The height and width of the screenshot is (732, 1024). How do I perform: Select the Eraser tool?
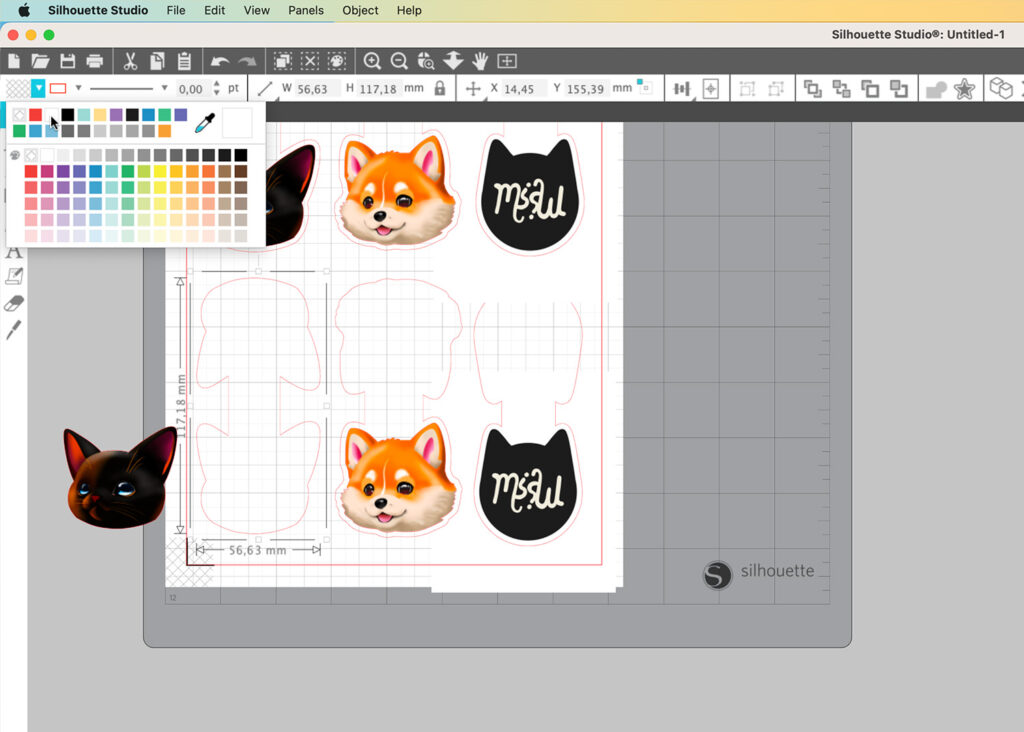coord(14,303)
